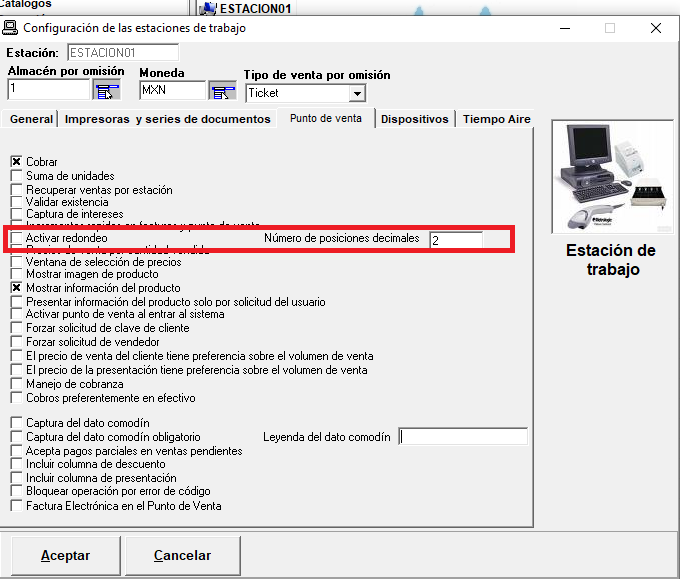Image resolution: width=680 pixels, height=579 pixels.
Task: Minimize the configuration window
Action: (x=565, y=28)
